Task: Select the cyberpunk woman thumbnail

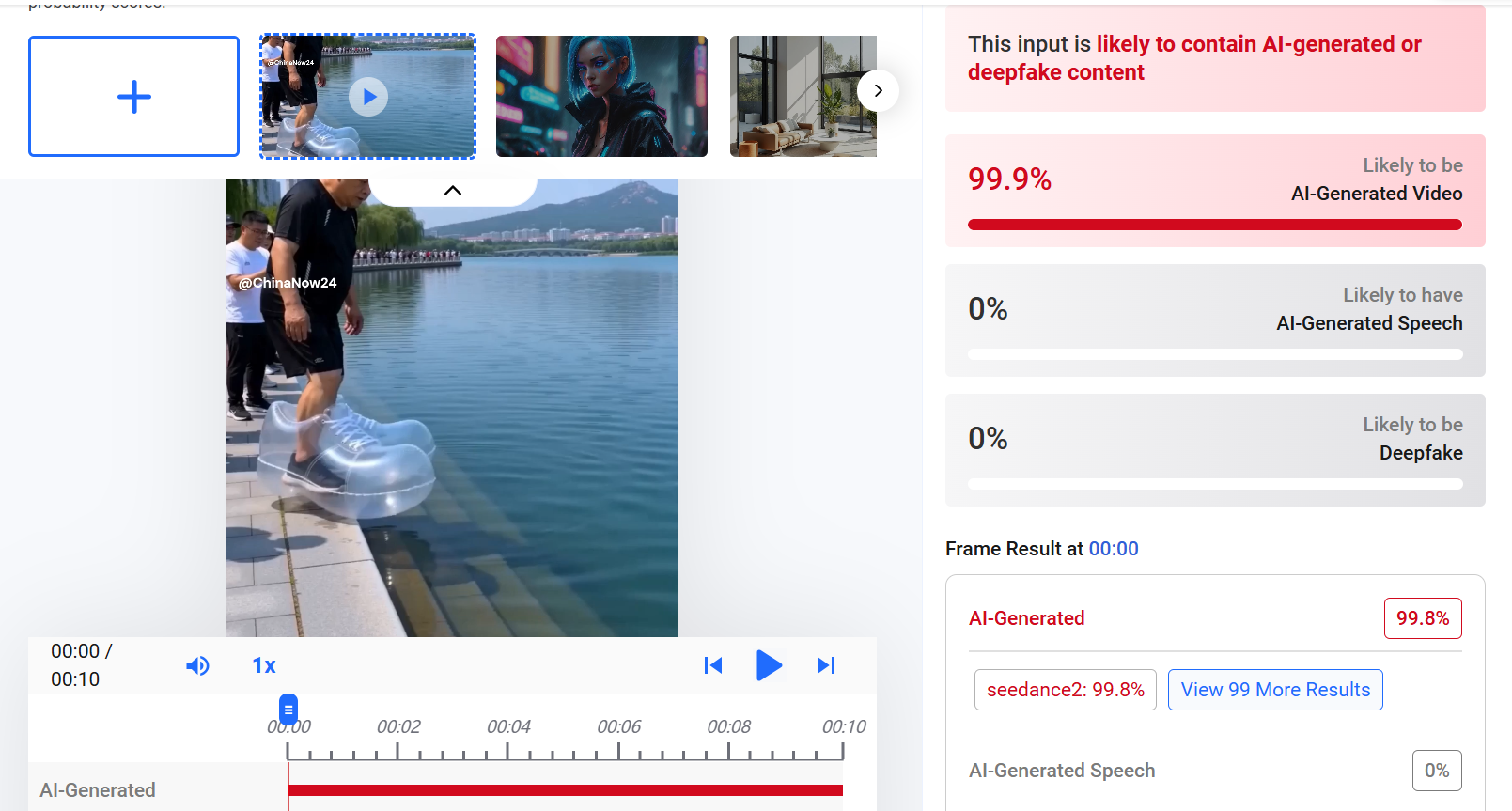Action: 601,96
